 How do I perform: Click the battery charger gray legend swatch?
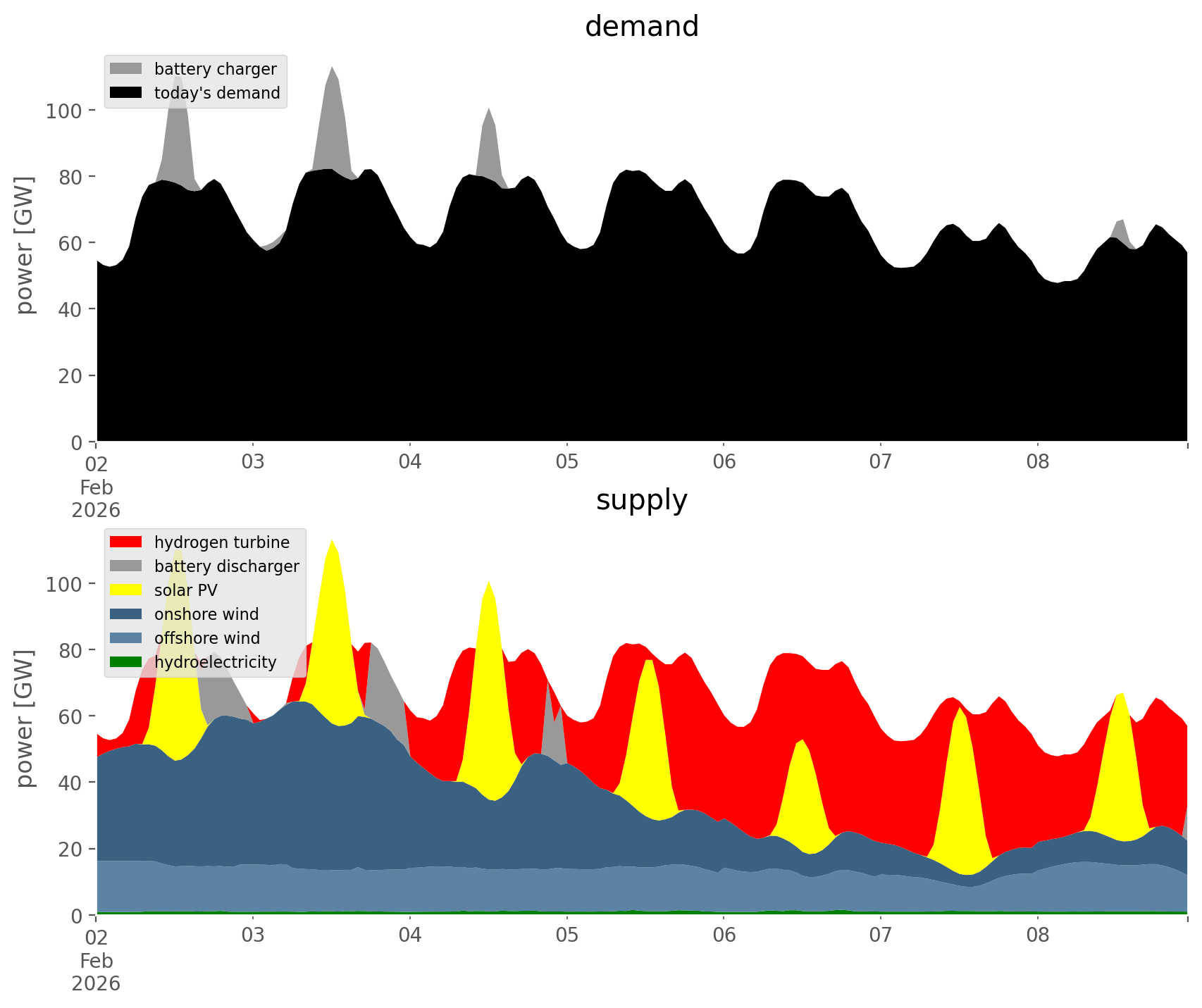[126, 69]
